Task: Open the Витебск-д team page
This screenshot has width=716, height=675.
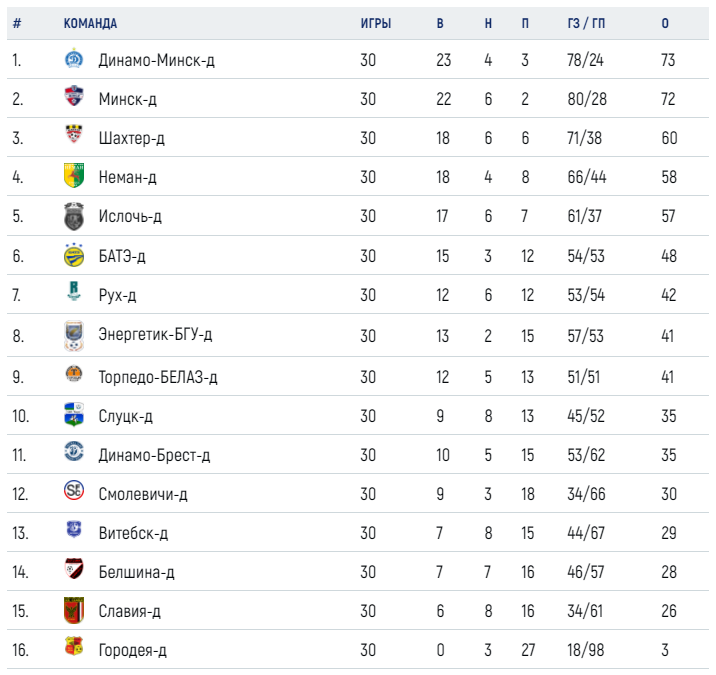Action: click(133, 534)
